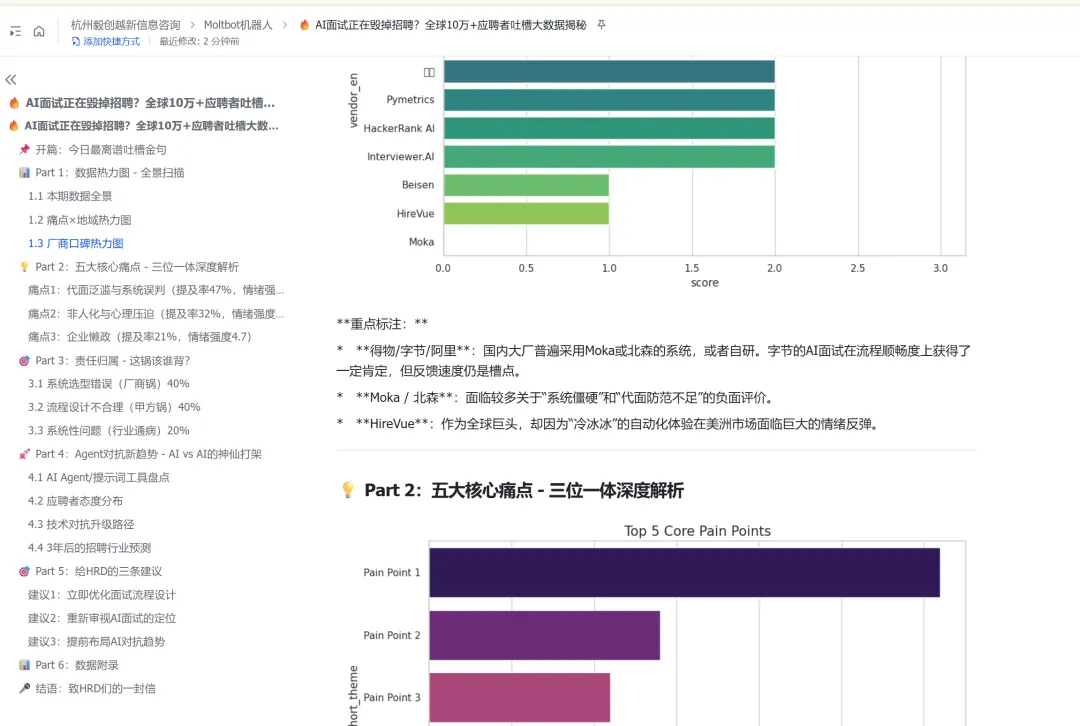1080x726 pixels.
Task: Open breadcrumb 杭州毅创越新信息咨询
Action: click(x=125, y=25)
